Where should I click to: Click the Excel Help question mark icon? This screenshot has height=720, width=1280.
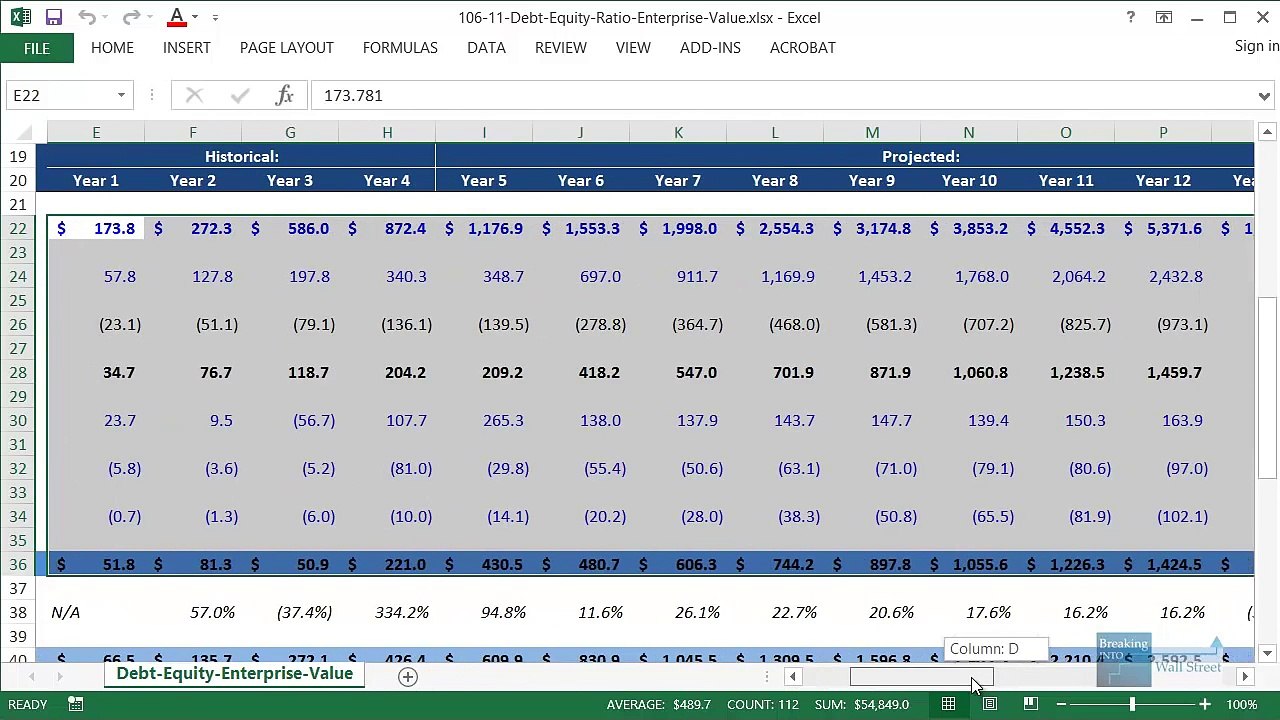pyautogui.click(x=1130, y=17)
